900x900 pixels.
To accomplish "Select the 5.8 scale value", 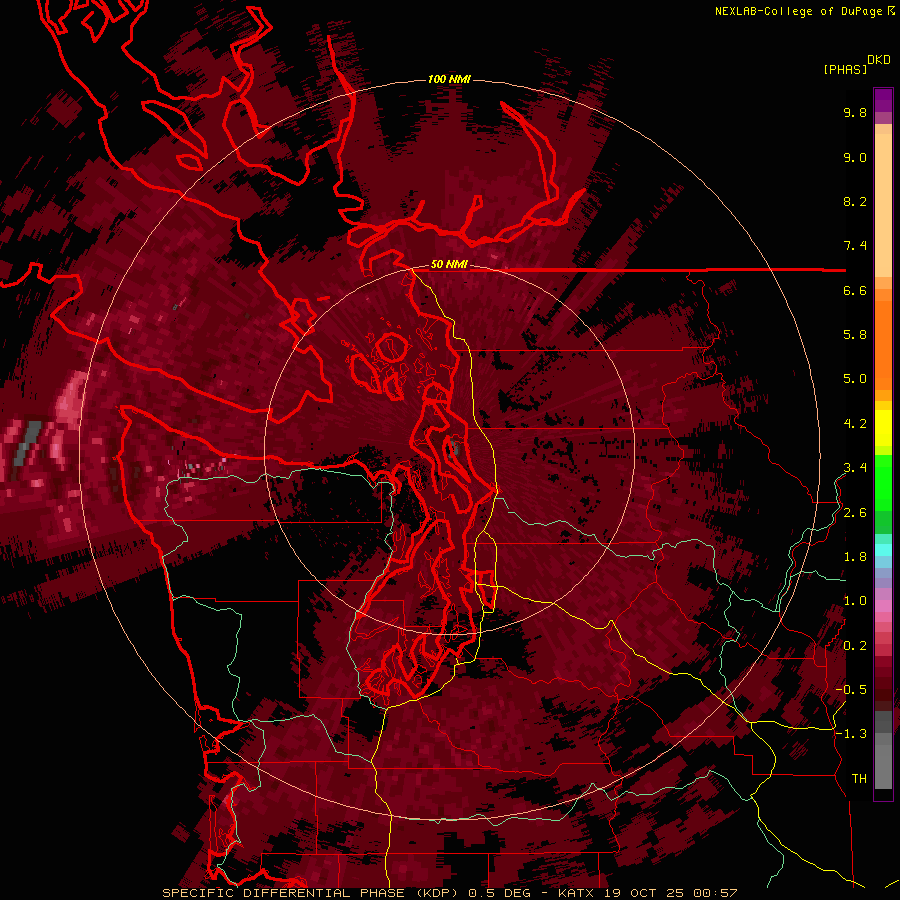I will point(855,335).
